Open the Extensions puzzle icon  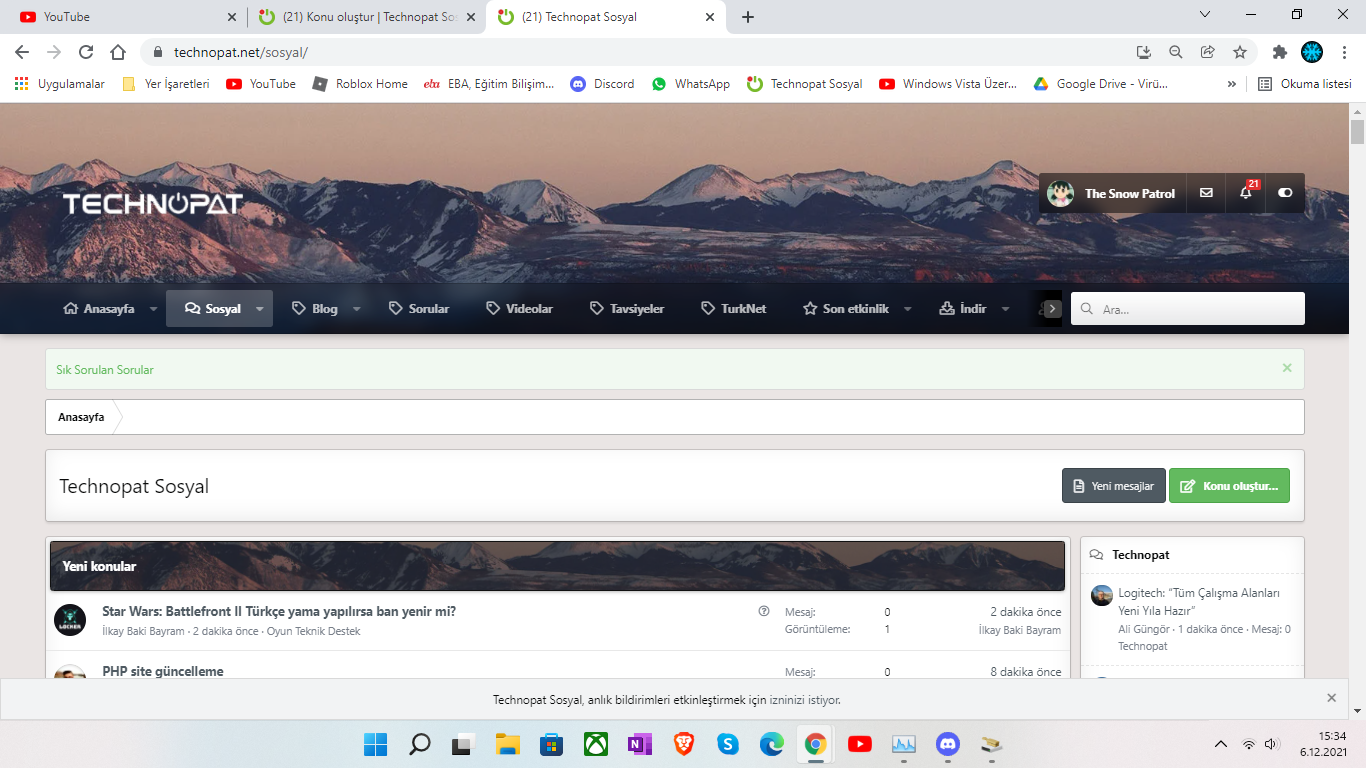[x=1280, y=52]
